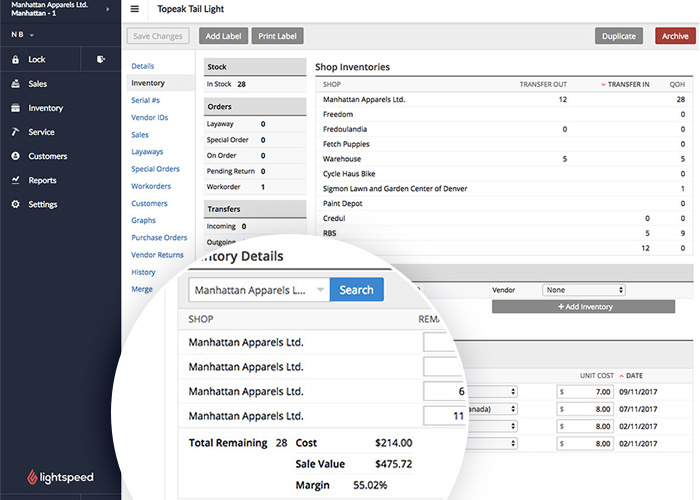Click the Transfer Out column header
Screen dimensions: 700x500
tap(543, 84)
